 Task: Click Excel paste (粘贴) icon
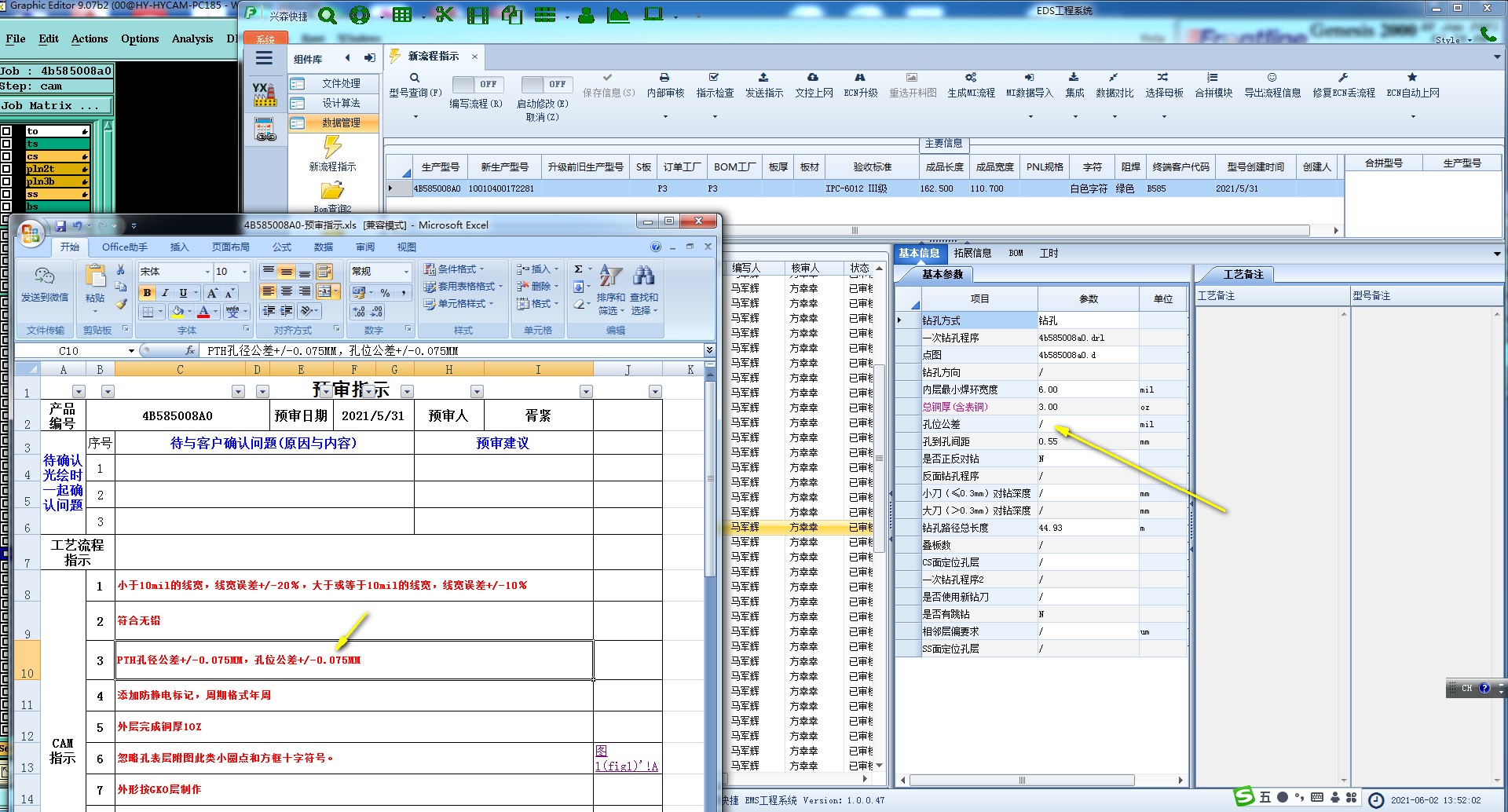[95, 277]
